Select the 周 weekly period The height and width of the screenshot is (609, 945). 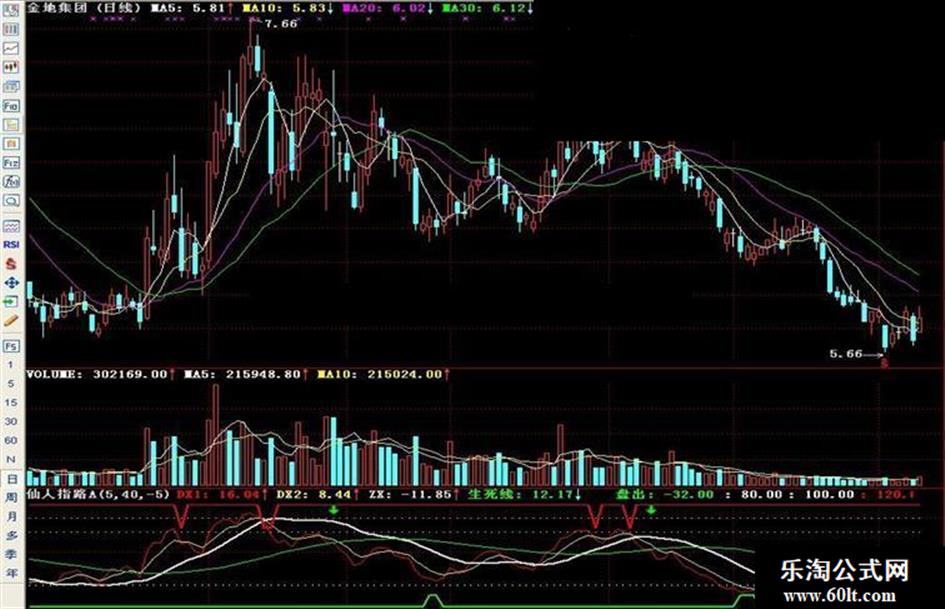point(11,497)
